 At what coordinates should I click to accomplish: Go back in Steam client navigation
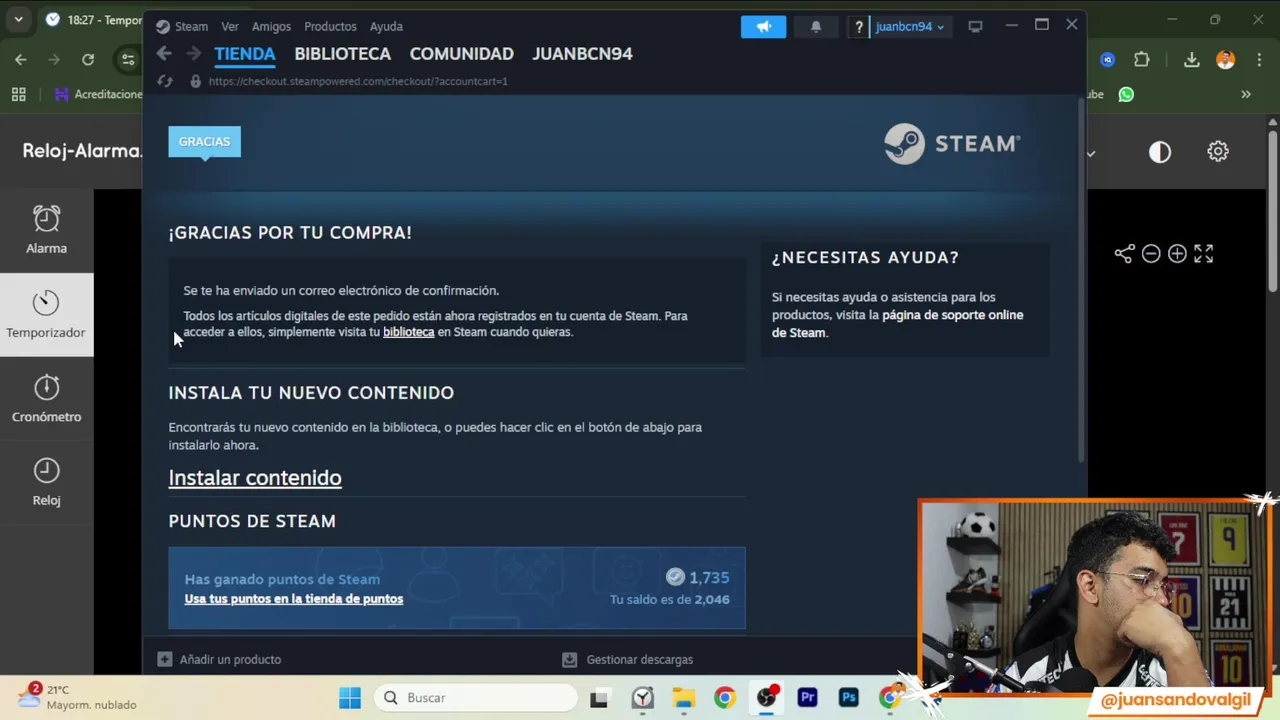coord(164,54)
